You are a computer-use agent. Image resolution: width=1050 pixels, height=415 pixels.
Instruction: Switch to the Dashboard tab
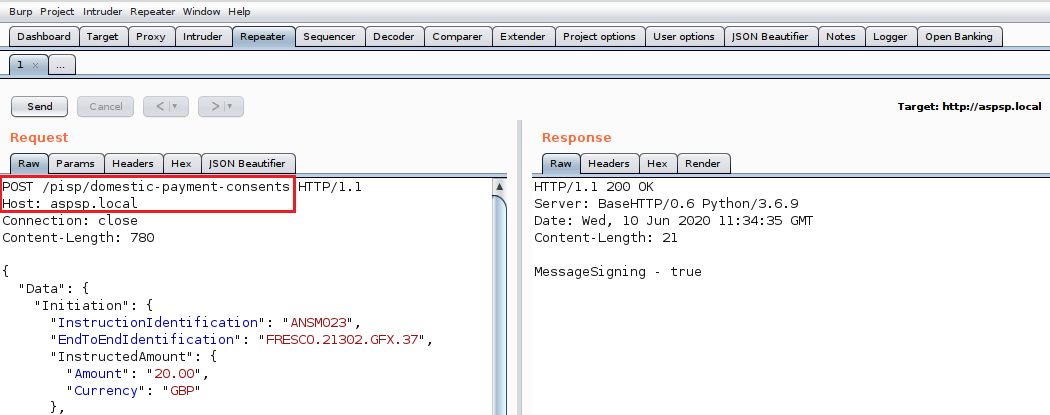pos(44,37)
